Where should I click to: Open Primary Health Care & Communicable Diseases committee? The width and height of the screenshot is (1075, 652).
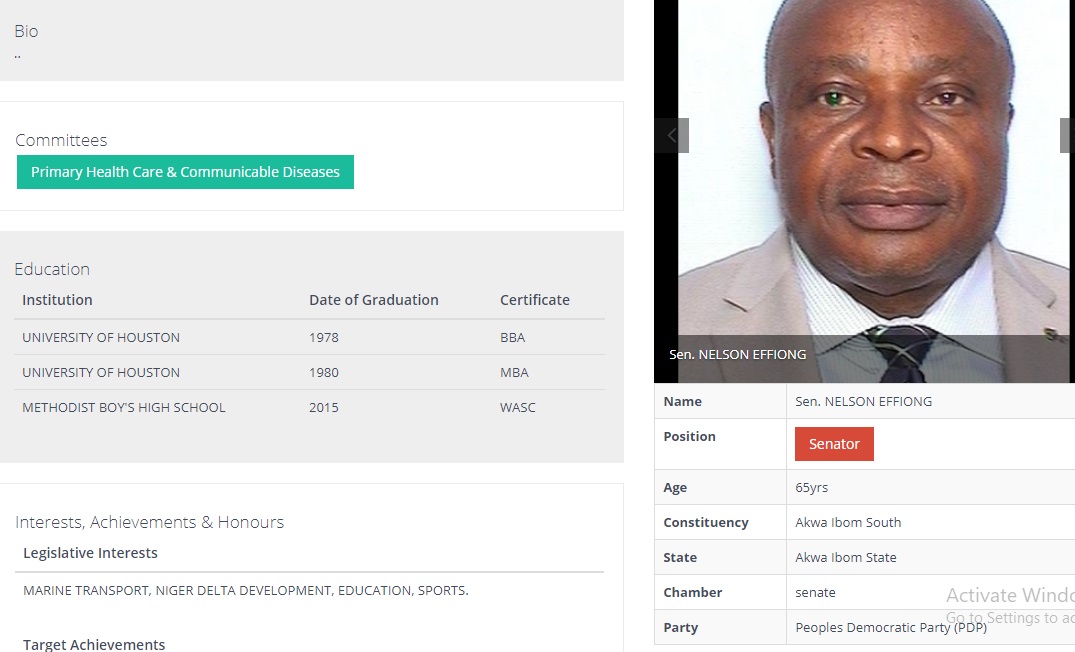[x=185, y=172]
